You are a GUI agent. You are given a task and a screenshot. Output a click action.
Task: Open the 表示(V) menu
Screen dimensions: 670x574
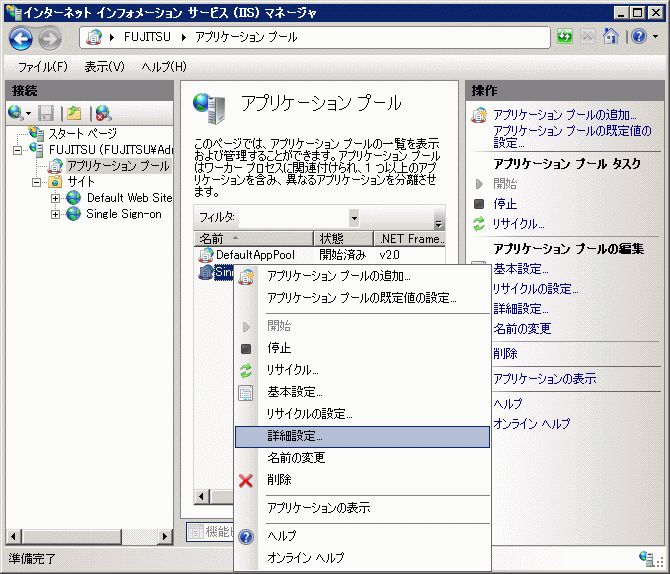(105, 67)
